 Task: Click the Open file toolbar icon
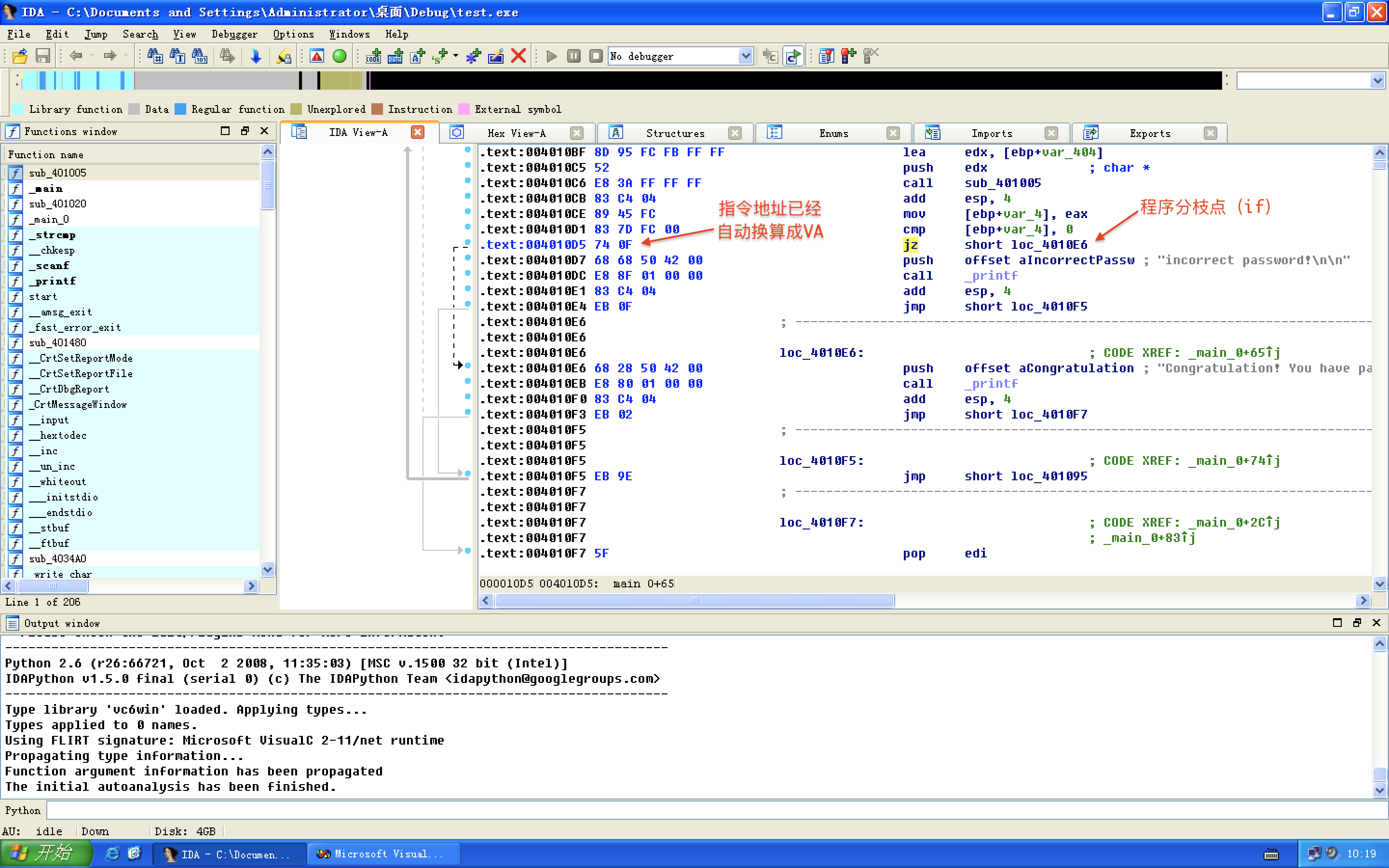[x=20, y=55]
